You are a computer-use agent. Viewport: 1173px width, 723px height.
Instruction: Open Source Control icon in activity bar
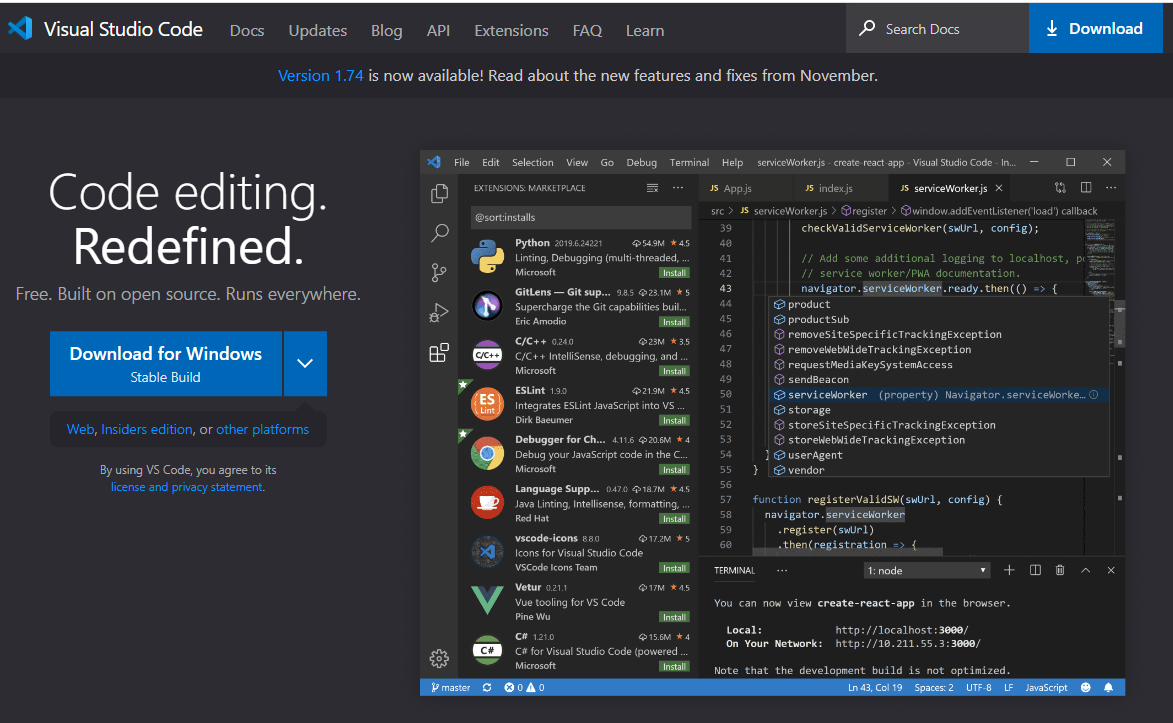pyautogui.click(x=439, y=273)
